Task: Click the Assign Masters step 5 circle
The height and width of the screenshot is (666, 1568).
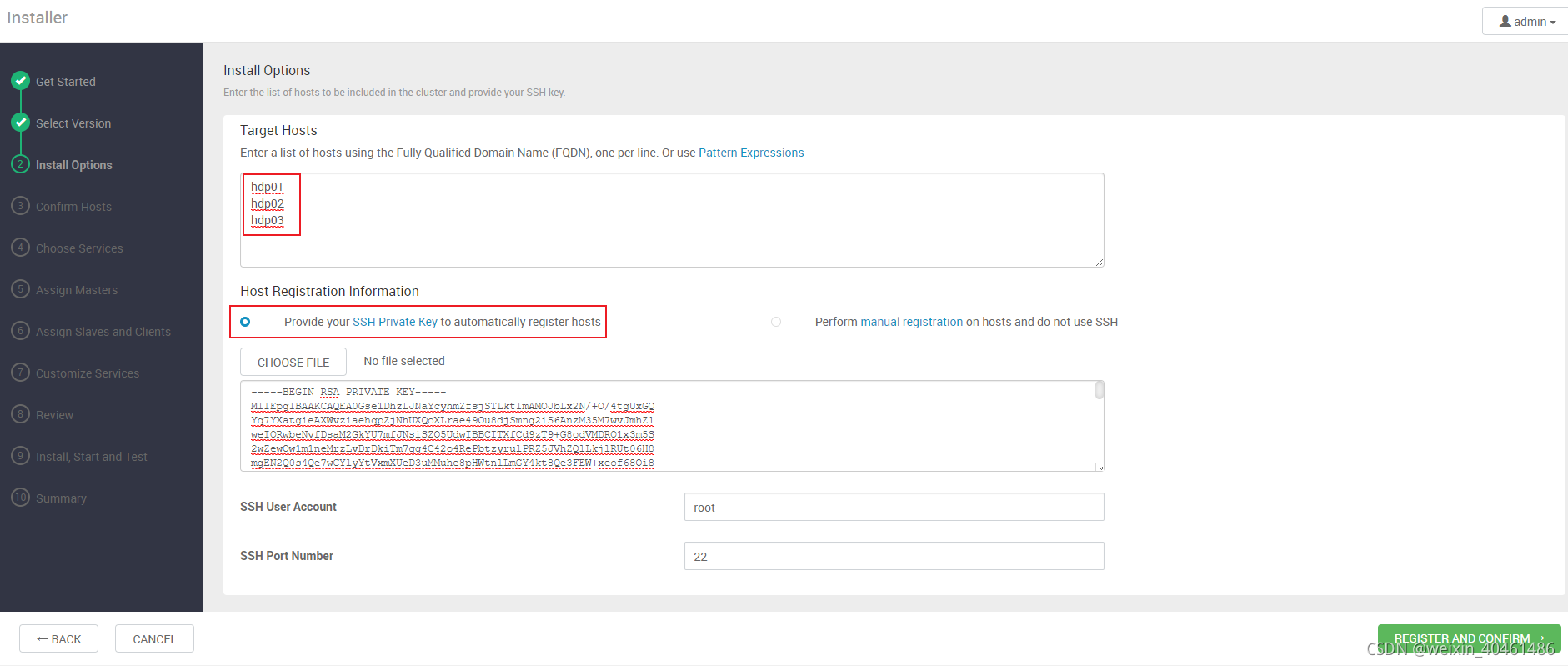Action: coord(21,289)
